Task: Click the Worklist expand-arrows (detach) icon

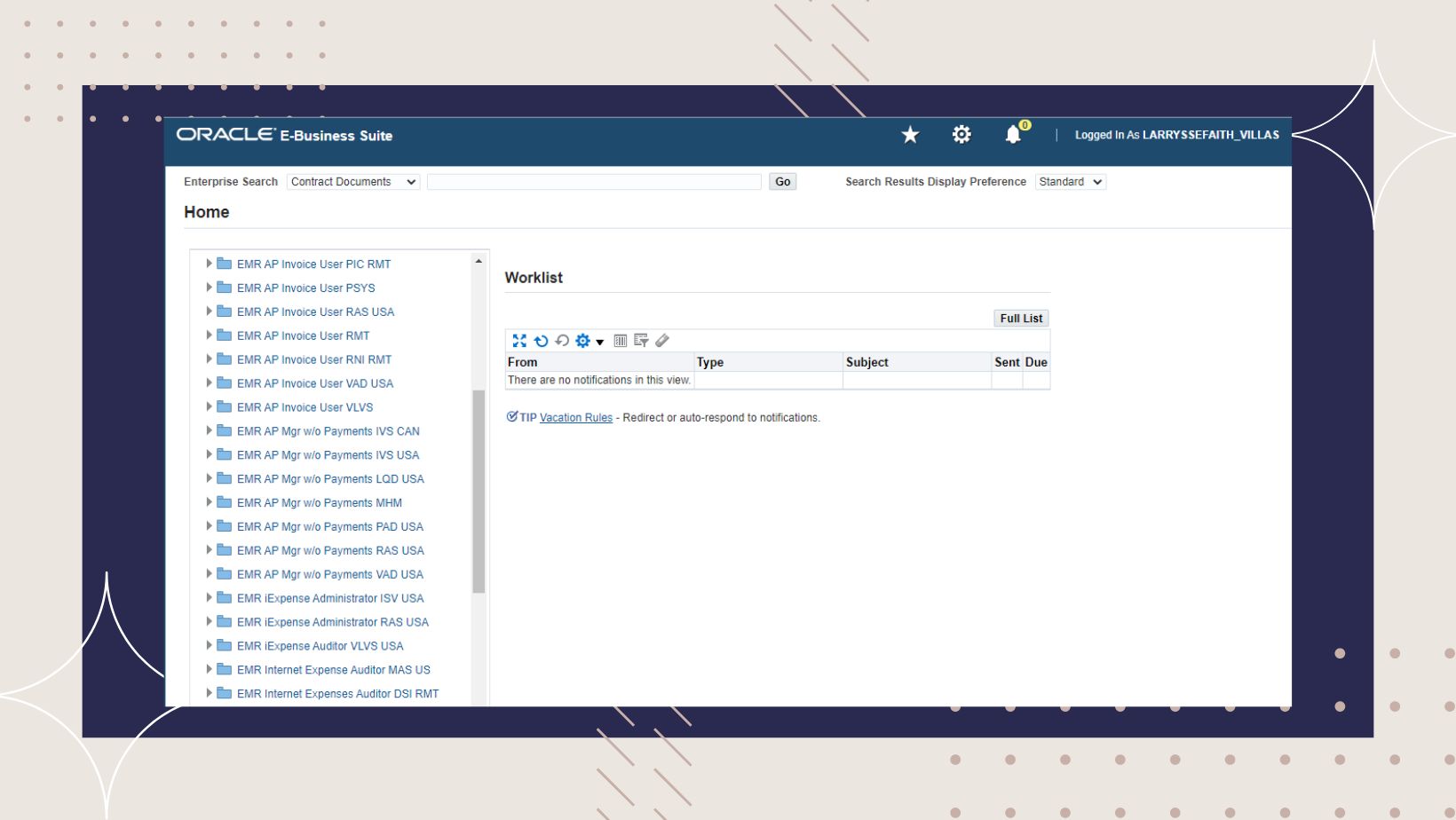Action: click(519, 341)
